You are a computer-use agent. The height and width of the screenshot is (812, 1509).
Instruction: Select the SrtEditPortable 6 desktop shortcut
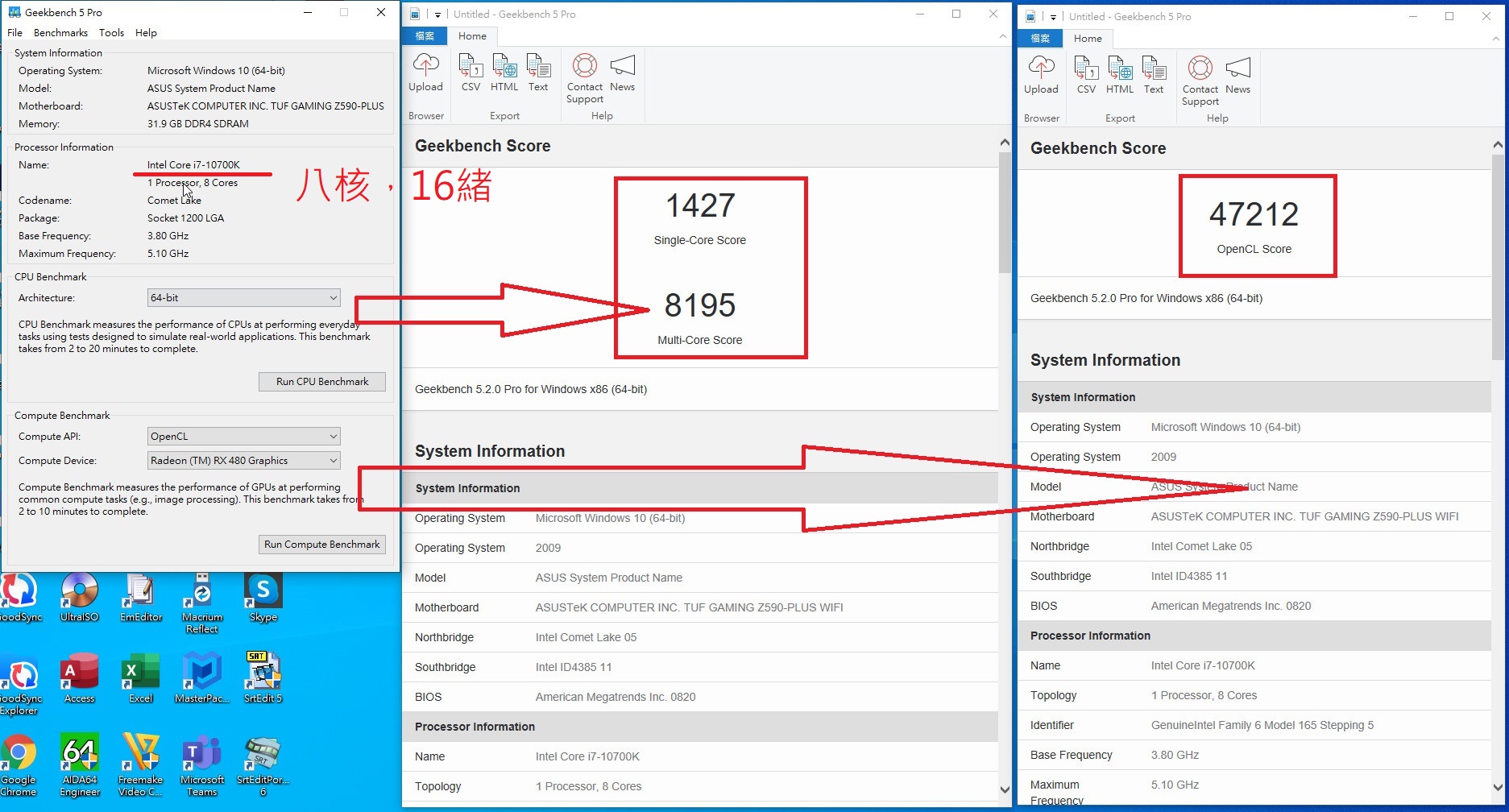click(x=263, y=765)
